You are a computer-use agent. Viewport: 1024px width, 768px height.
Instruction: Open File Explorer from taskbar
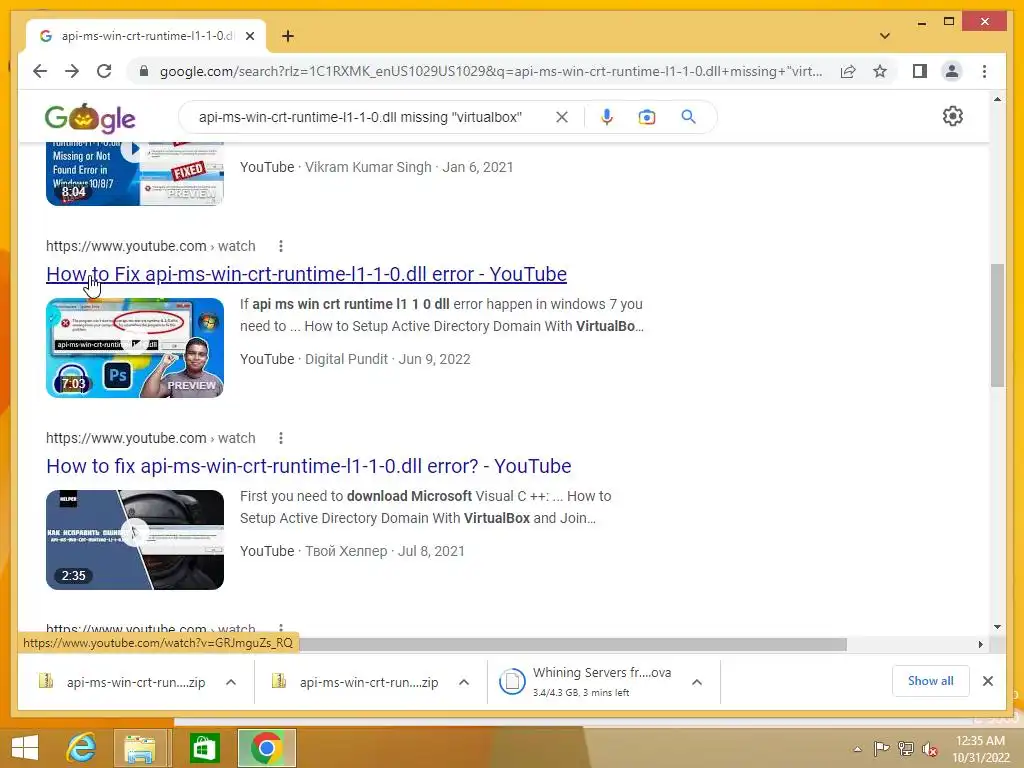point(140,748)
